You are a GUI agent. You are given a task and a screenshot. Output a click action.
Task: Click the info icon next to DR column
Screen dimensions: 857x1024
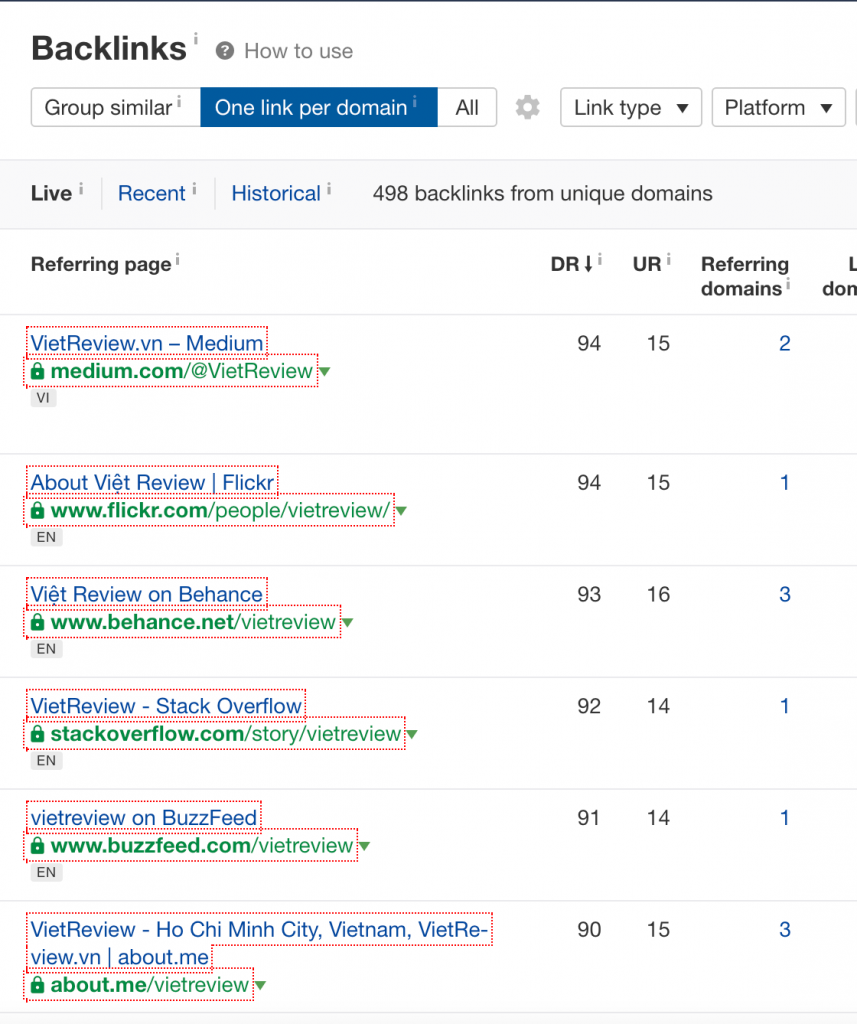600,259
